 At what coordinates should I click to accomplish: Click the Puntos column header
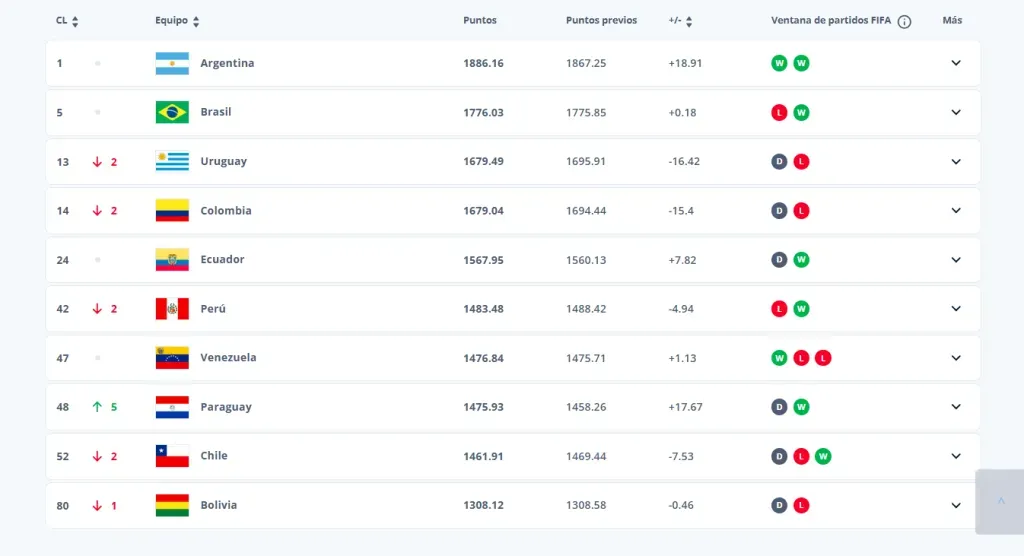[480, 21]
